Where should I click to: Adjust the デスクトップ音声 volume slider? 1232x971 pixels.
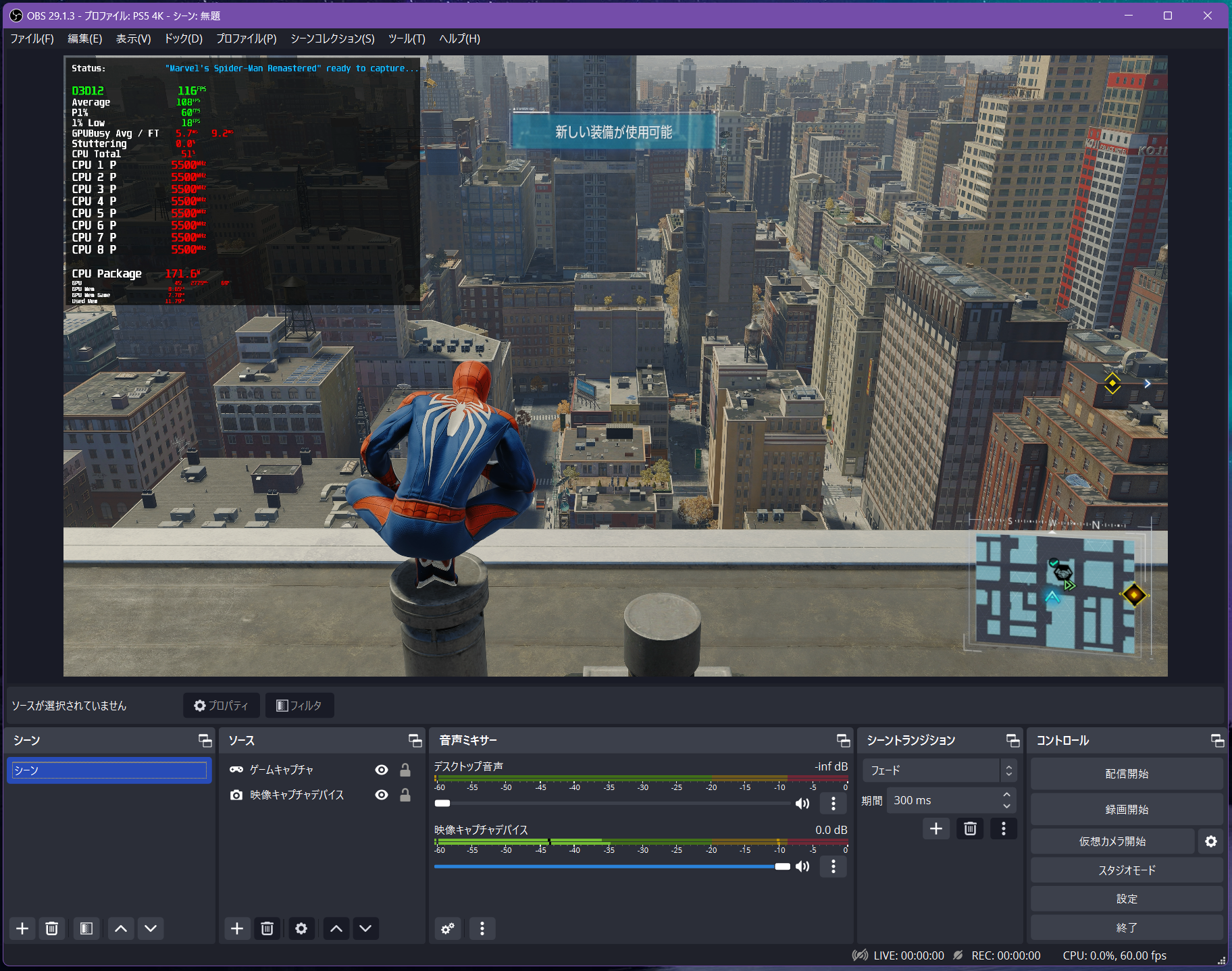point(612,804)
